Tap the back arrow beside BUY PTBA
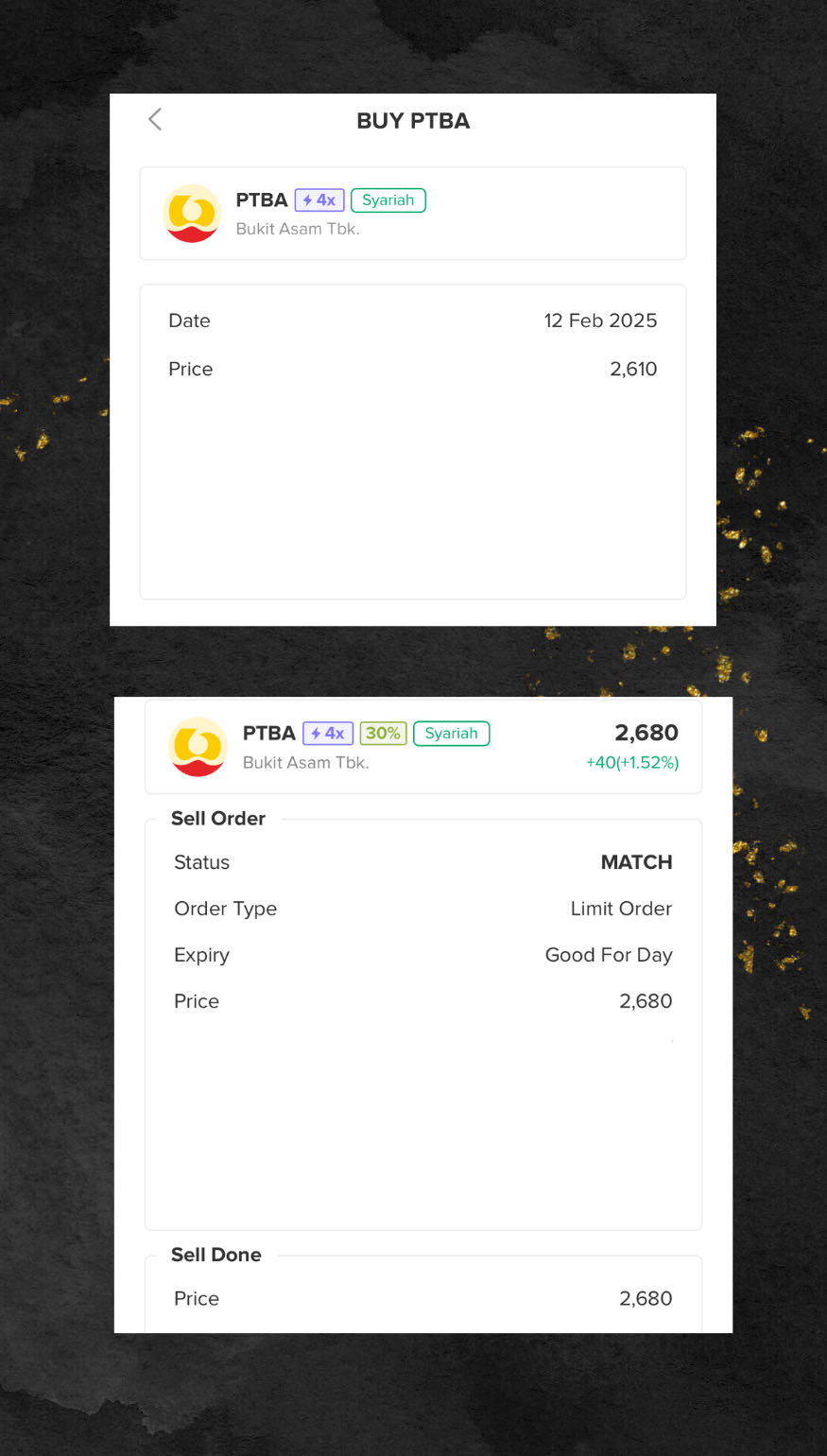 click(x=155, y=119)
